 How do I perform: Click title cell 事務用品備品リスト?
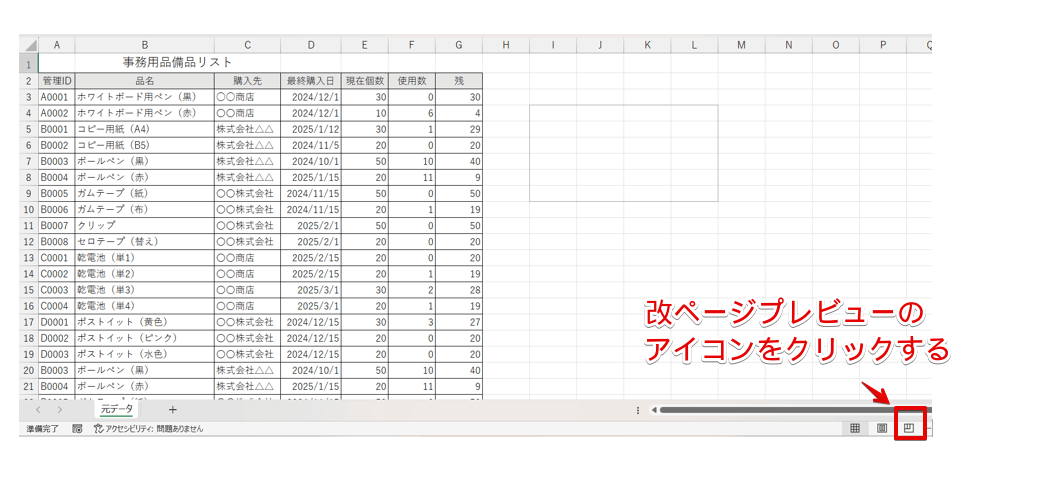(178, 63)
